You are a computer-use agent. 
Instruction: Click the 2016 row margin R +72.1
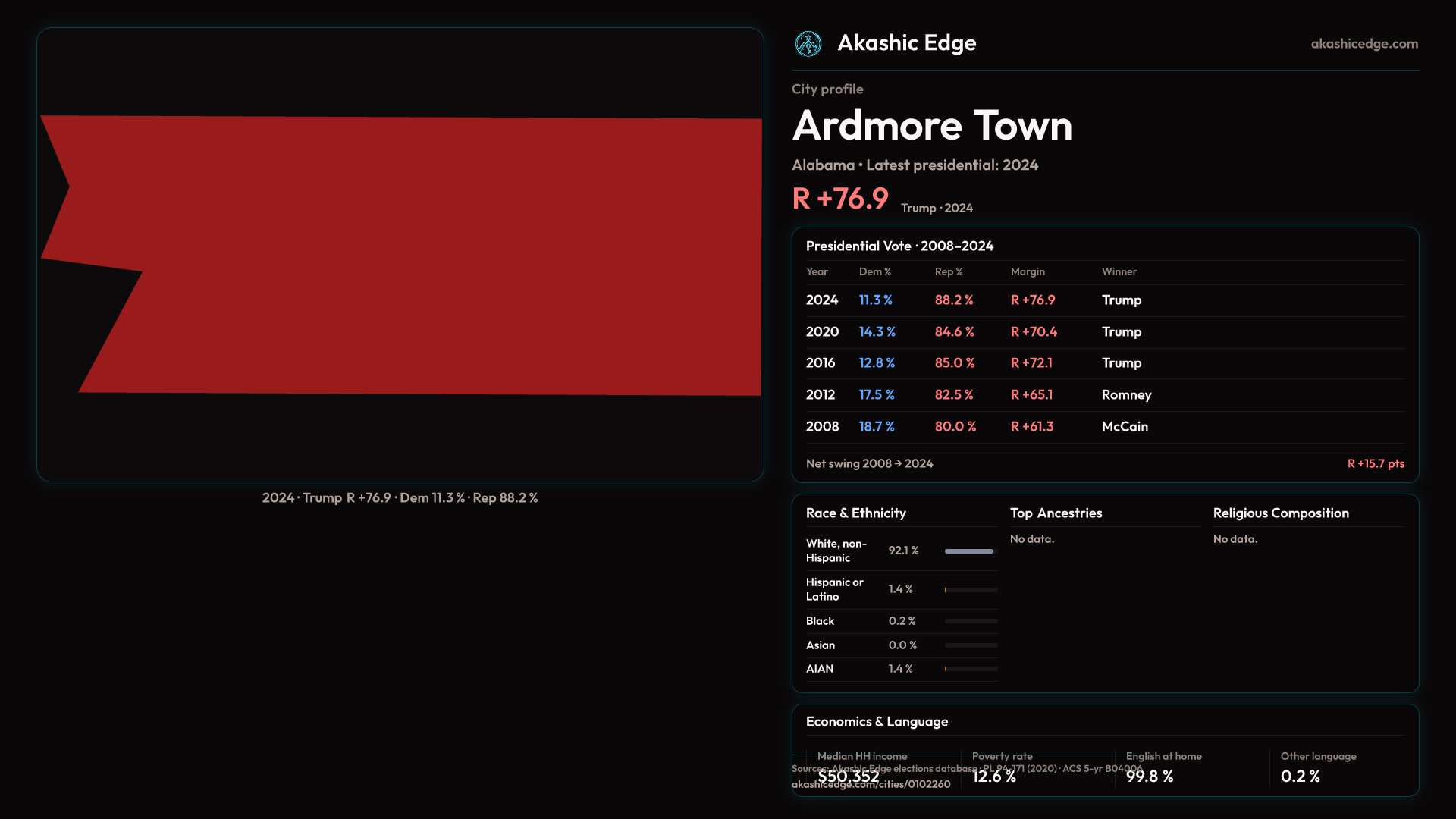1031,363
